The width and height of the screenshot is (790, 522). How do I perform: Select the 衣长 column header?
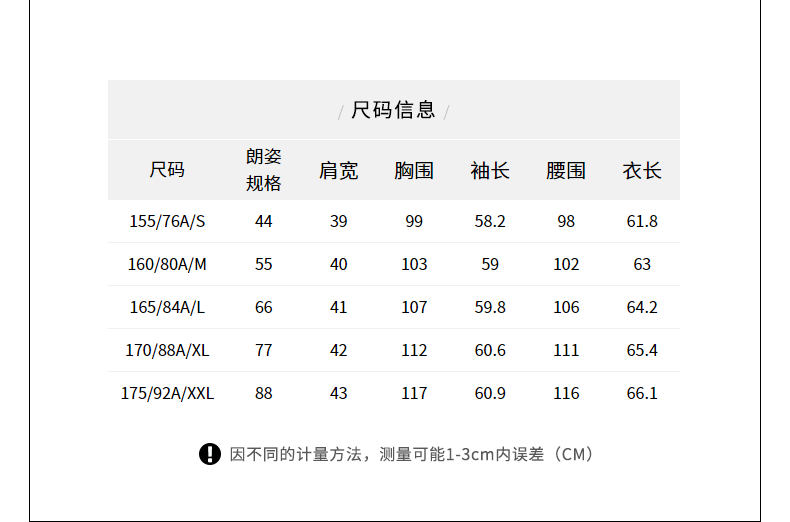pos(642,171)
